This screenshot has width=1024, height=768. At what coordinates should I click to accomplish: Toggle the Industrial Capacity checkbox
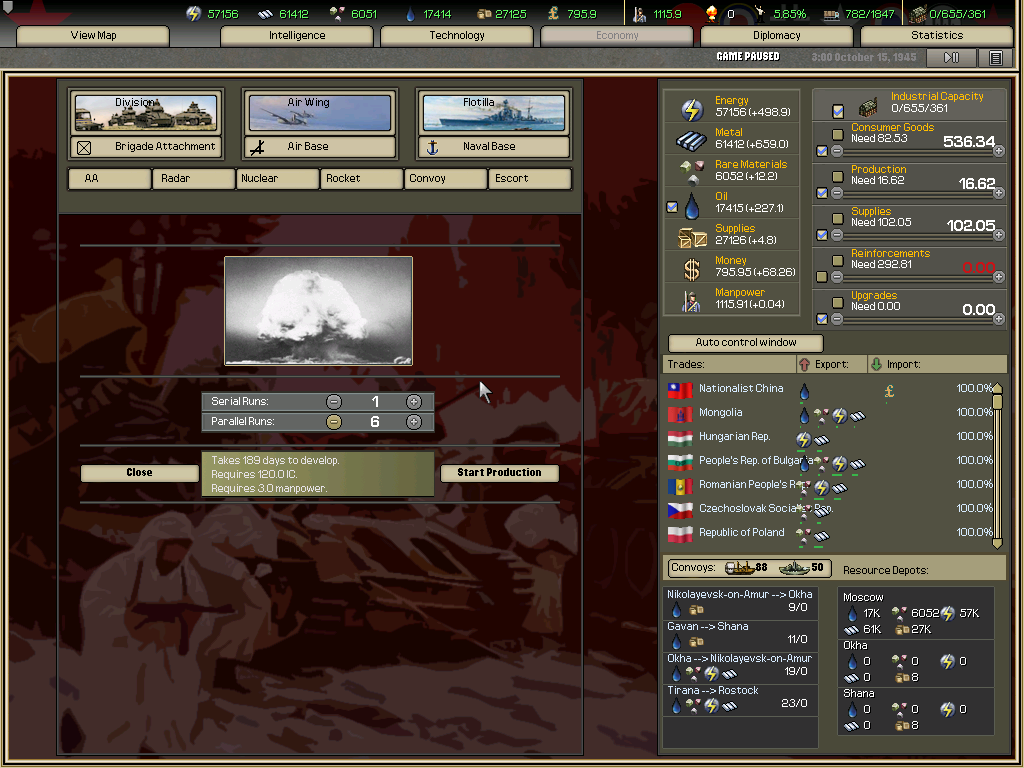[x=838, y=111]
